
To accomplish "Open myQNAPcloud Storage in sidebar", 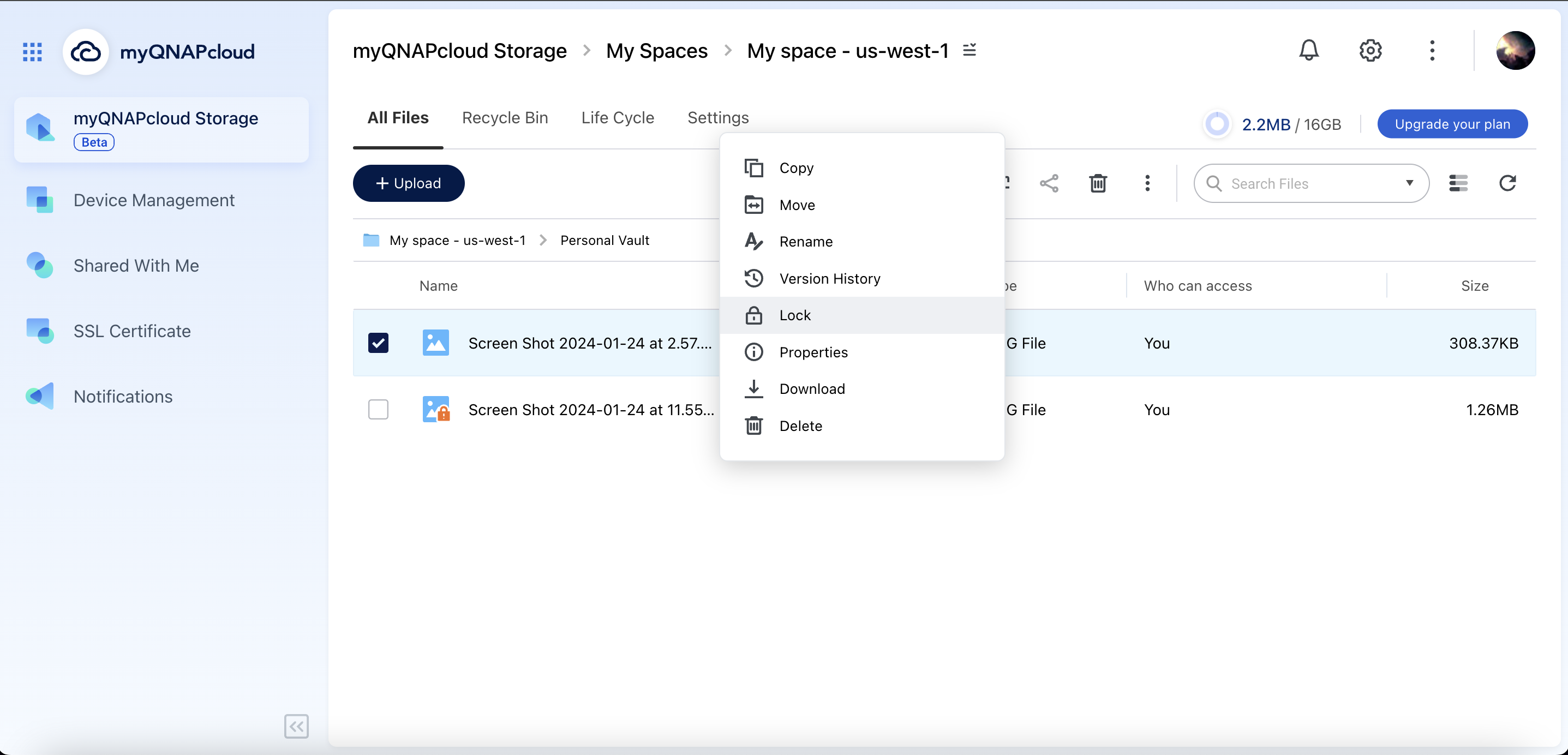I will click(x=161, y=130).
